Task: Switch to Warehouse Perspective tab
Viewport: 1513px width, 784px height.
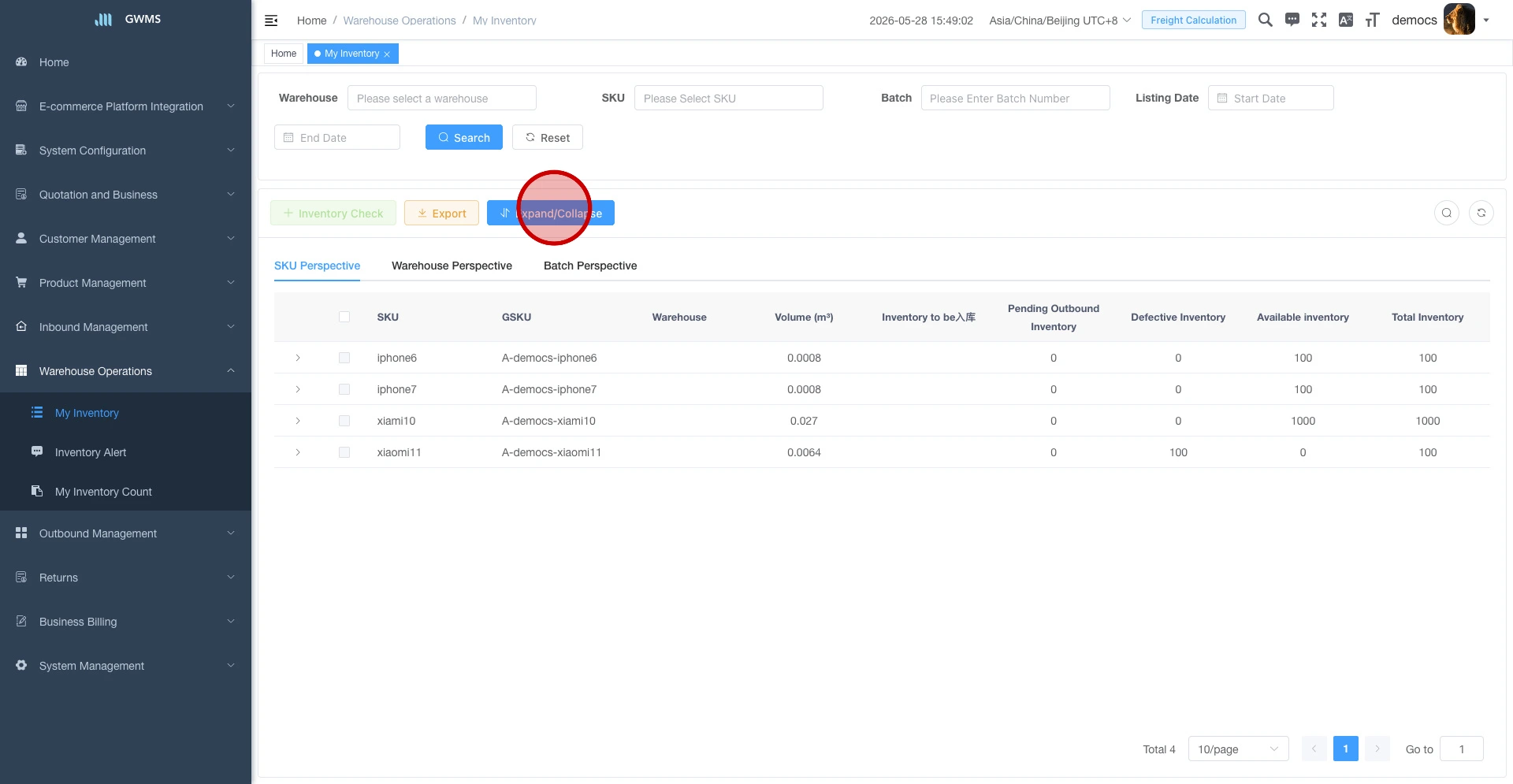Action: tap(452, 266)
